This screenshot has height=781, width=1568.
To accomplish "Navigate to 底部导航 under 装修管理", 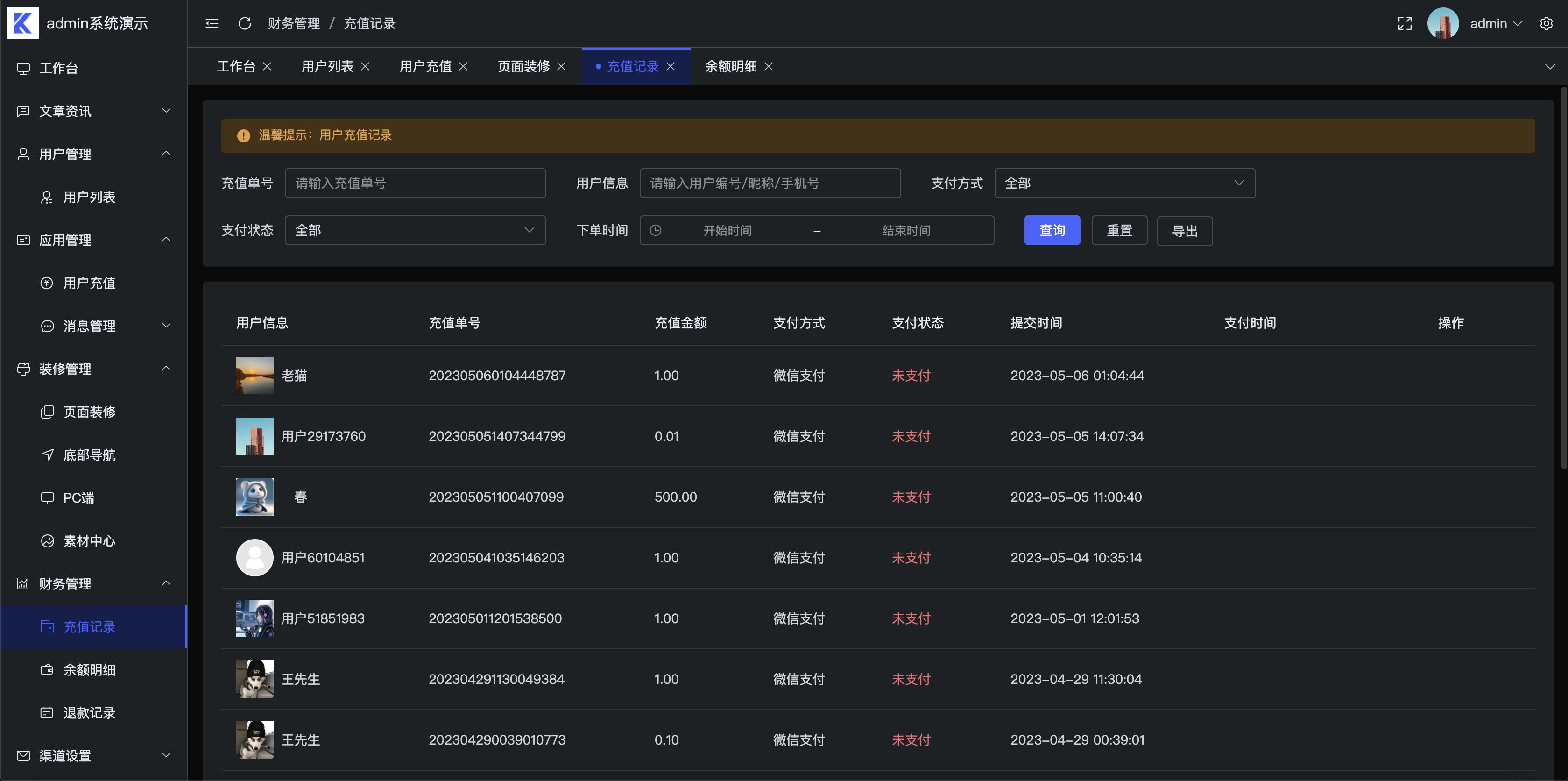I will (90, 454).
